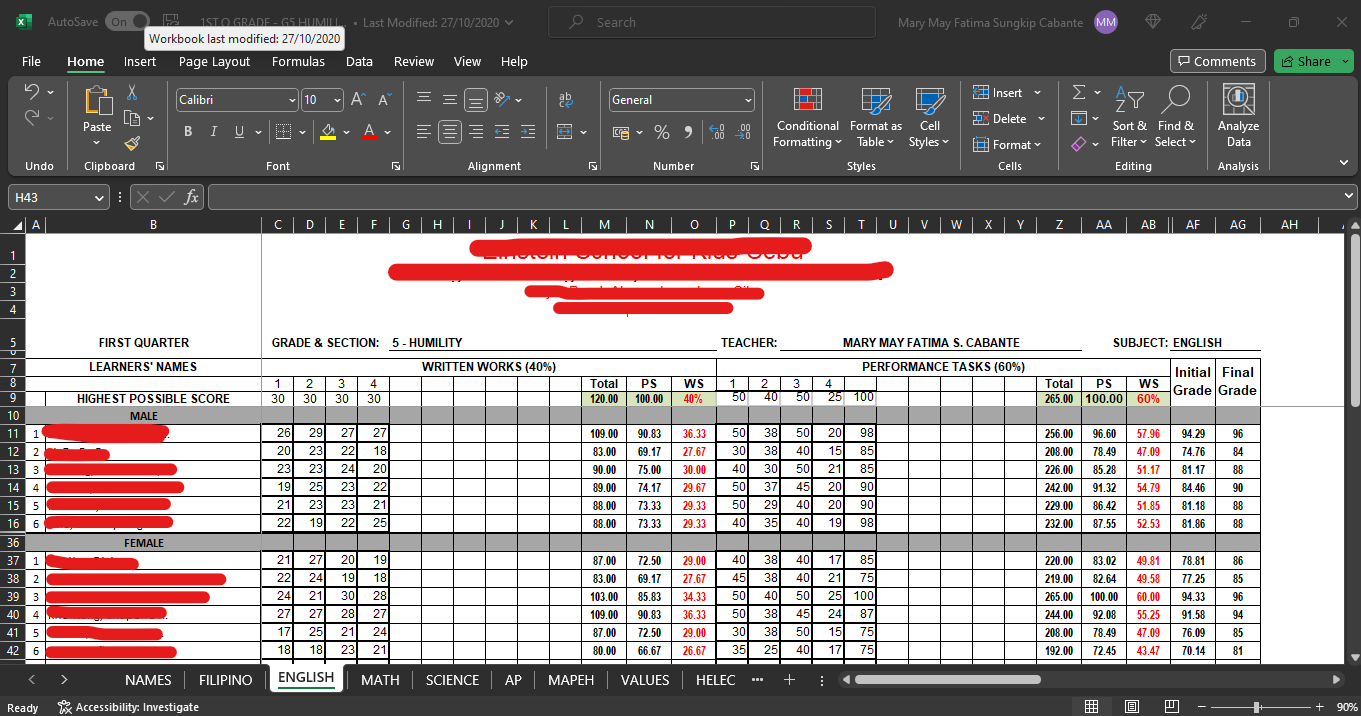Toggle Center horizontal alignment
Viewport: 1361px width, 716px height.
coord(450,132)
